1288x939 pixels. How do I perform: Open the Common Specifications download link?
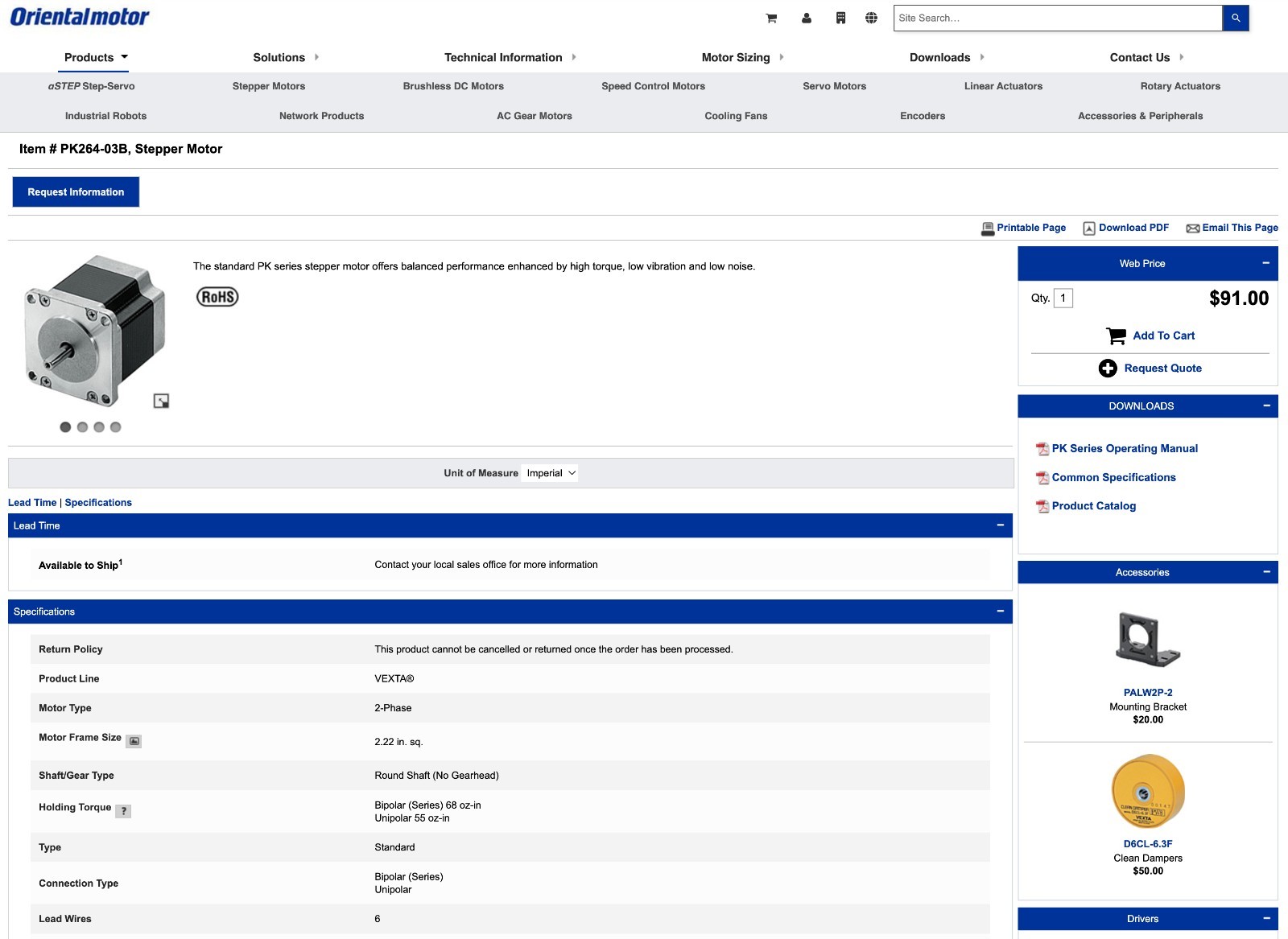click(1113, 477)
